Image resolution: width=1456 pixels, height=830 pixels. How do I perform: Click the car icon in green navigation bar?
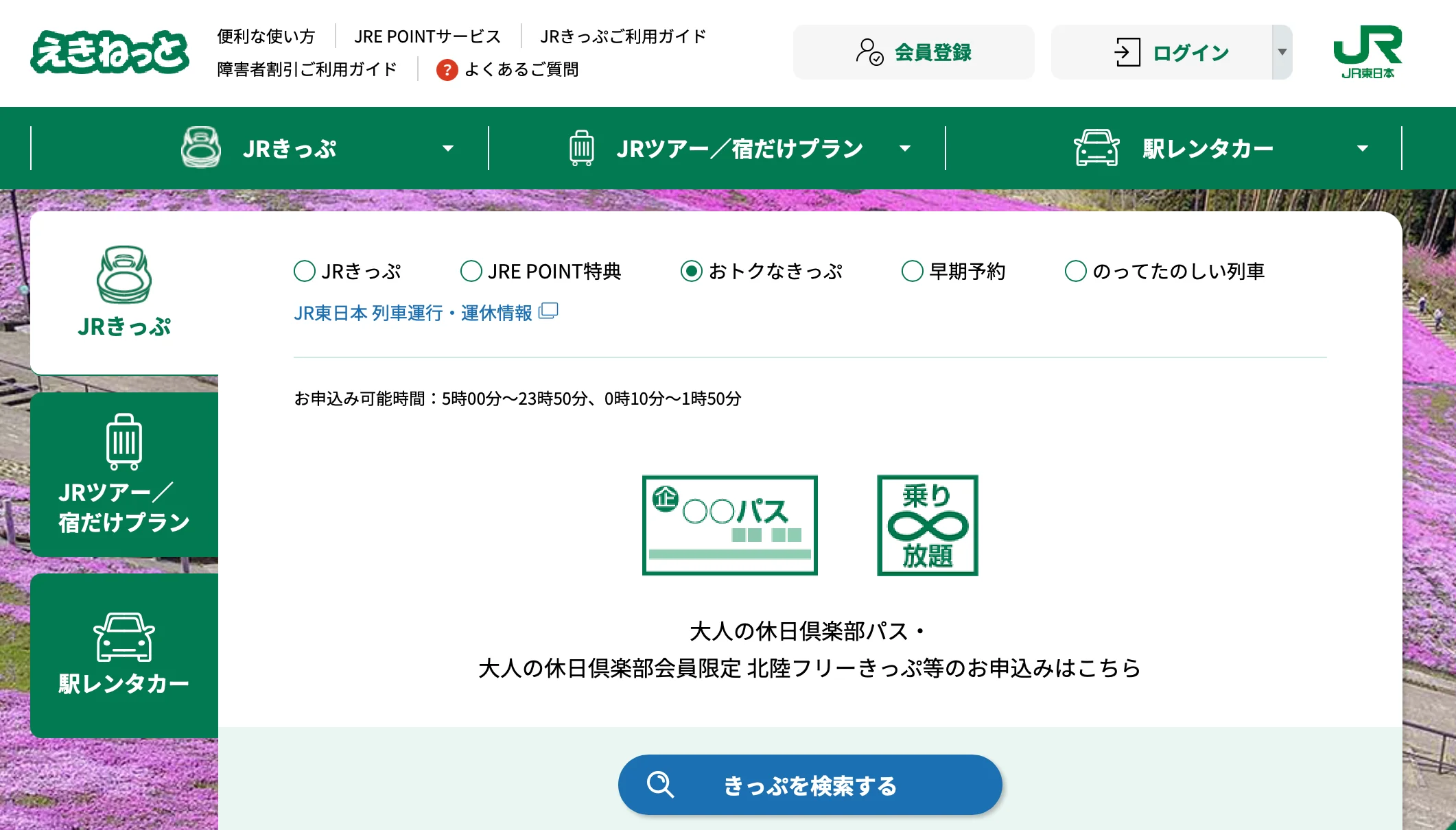point(1096,148)
